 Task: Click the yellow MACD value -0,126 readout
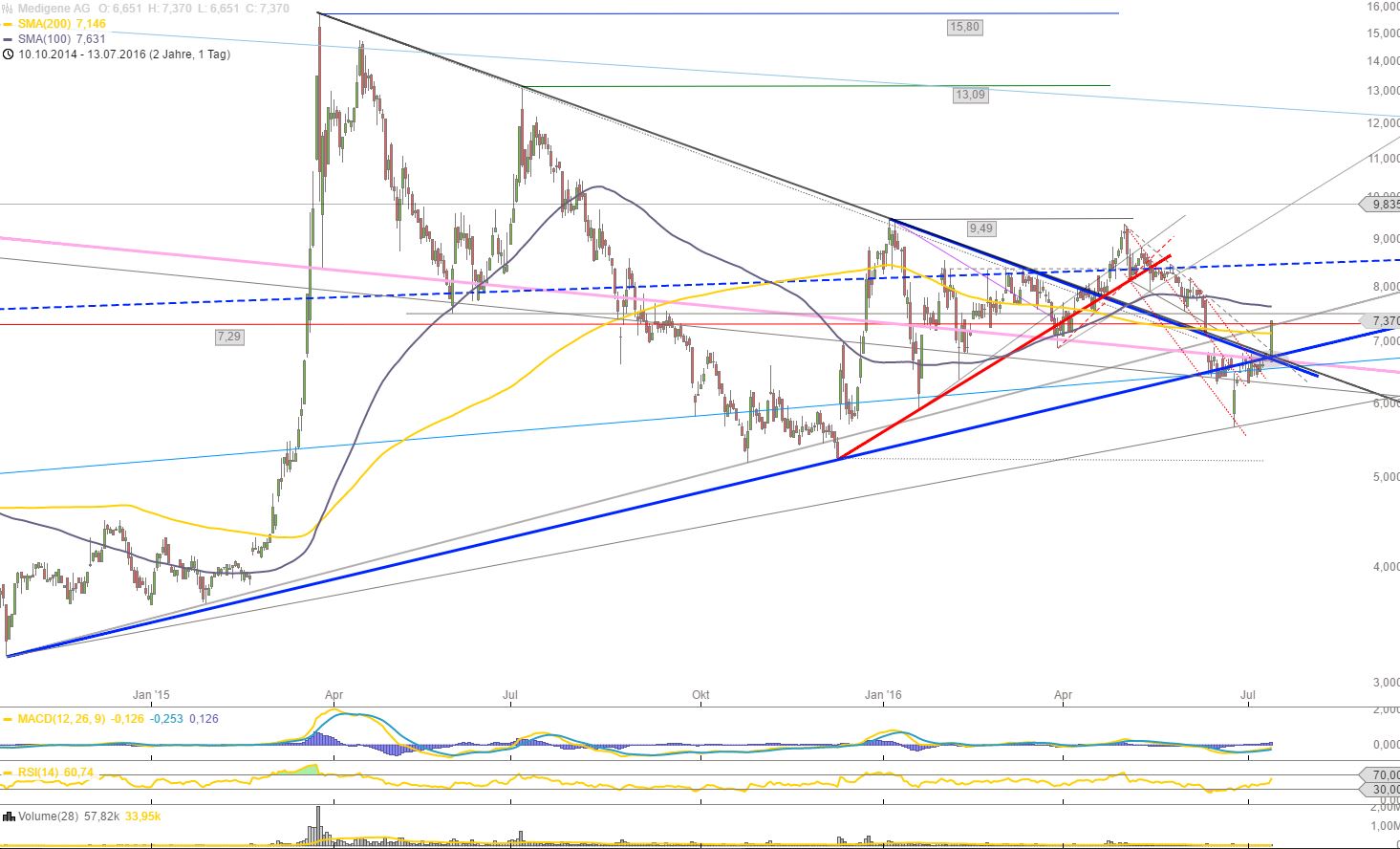pos(126,719)
